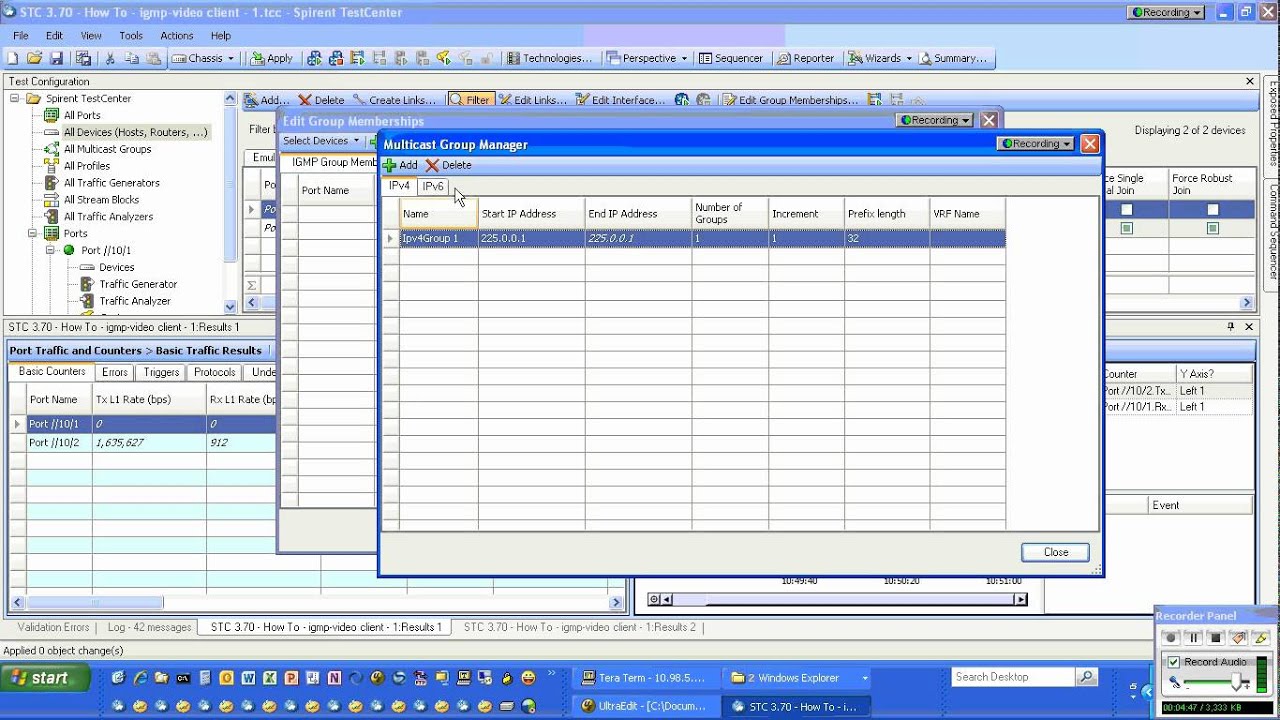Open the Summary view from toolbar
Image resolution: width=1280 pixels, height=720 pixels.
point(952,58)
